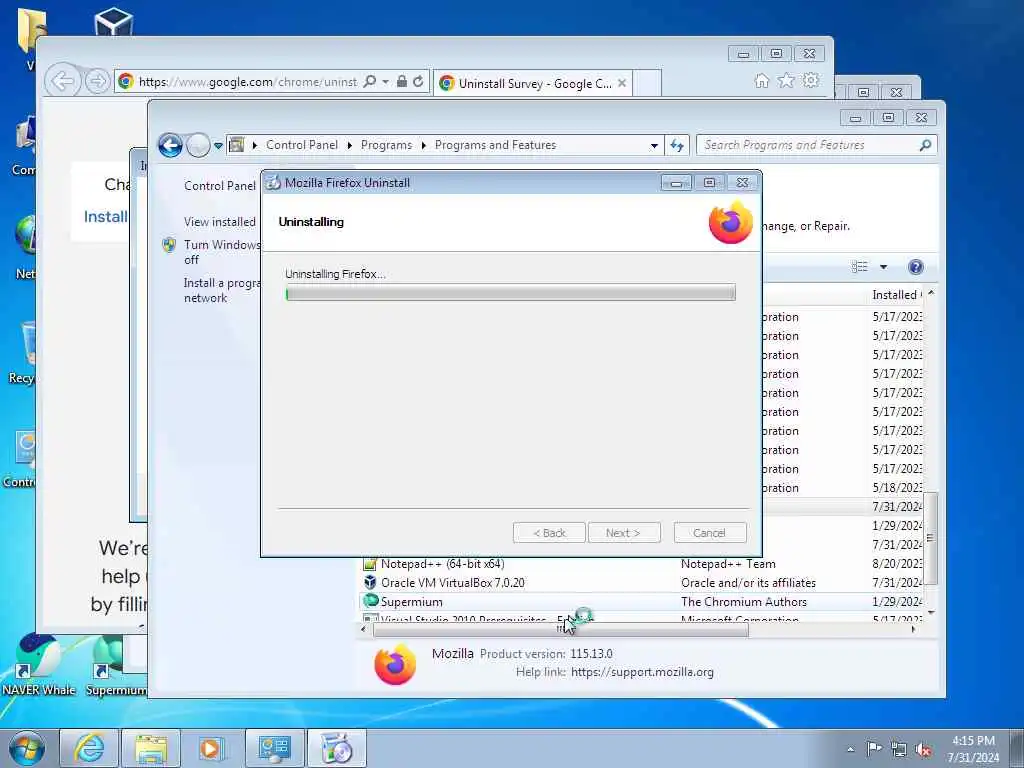Image resolution: width=1024 pixels, height=768 pixels.
Task: Expand the address path history dropdown
Action: click(654, 146)
